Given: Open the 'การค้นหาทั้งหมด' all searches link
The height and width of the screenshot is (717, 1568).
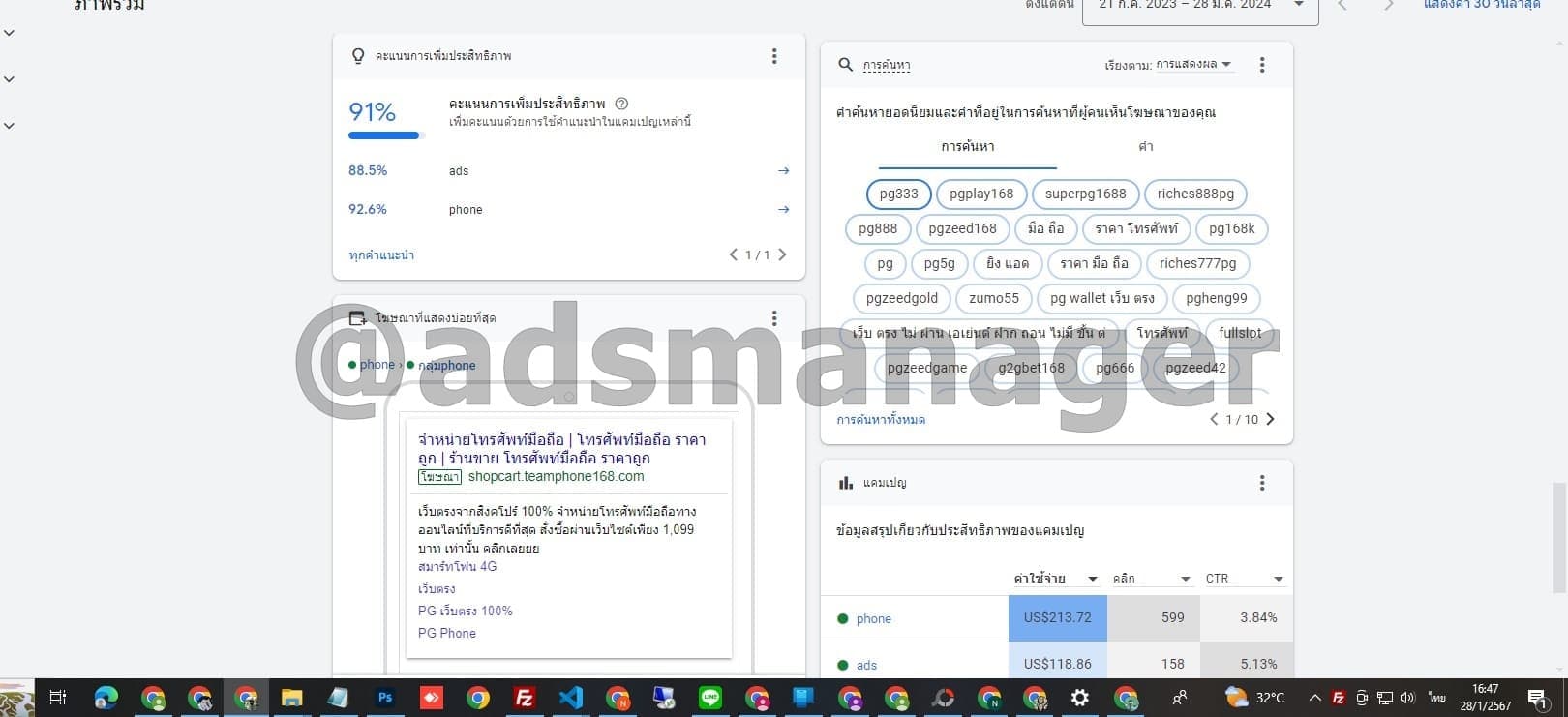Looking at the screenshot, I should tap(881, 420).
